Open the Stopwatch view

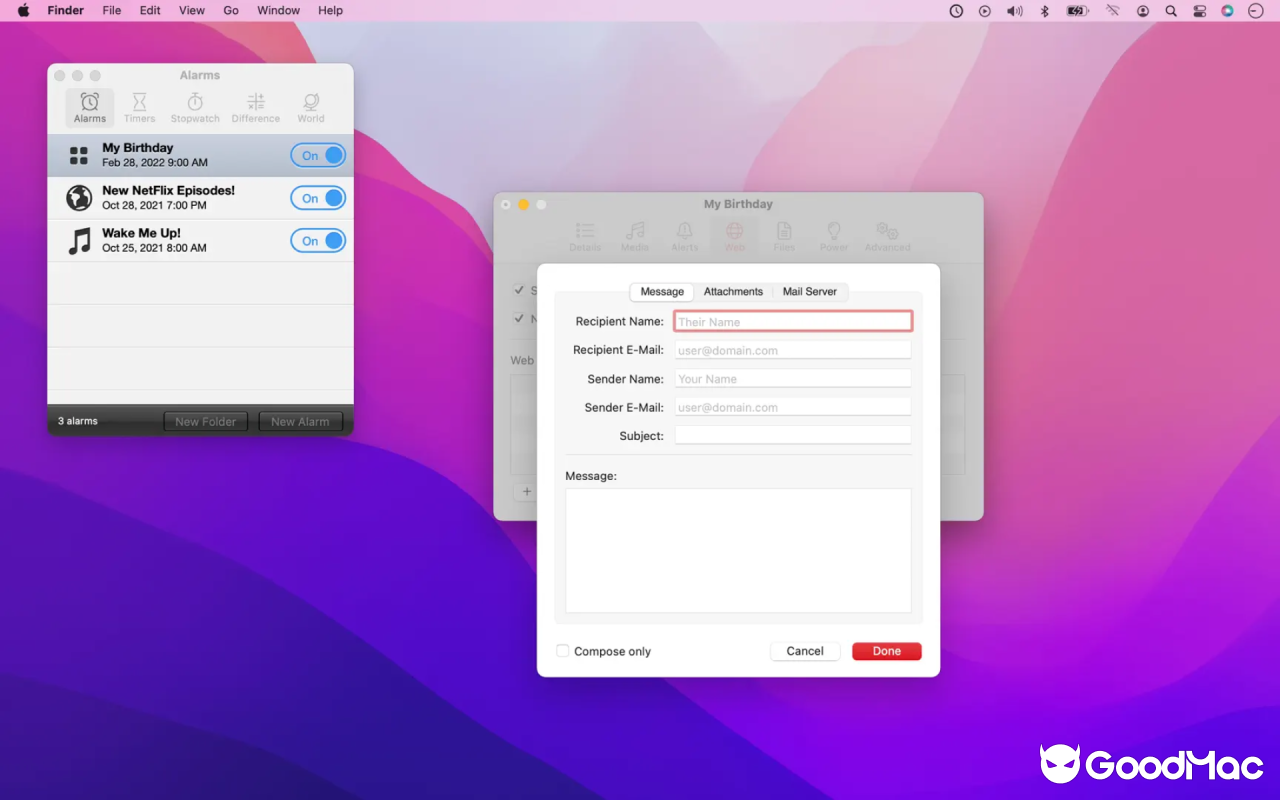tap(194, 107)
